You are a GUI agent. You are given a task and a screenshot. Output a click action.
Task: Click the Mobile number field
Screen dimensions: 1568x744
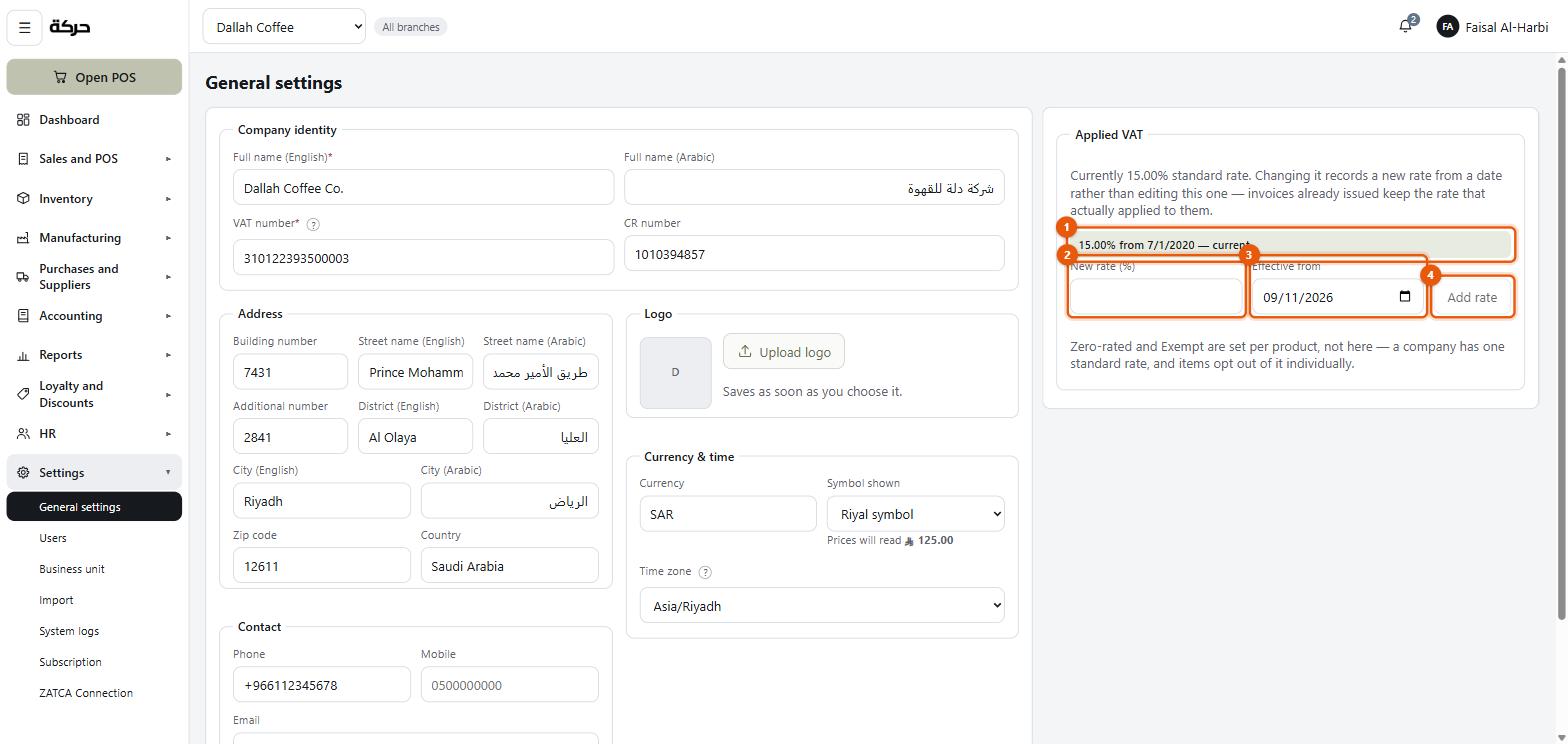pos(510,685)
